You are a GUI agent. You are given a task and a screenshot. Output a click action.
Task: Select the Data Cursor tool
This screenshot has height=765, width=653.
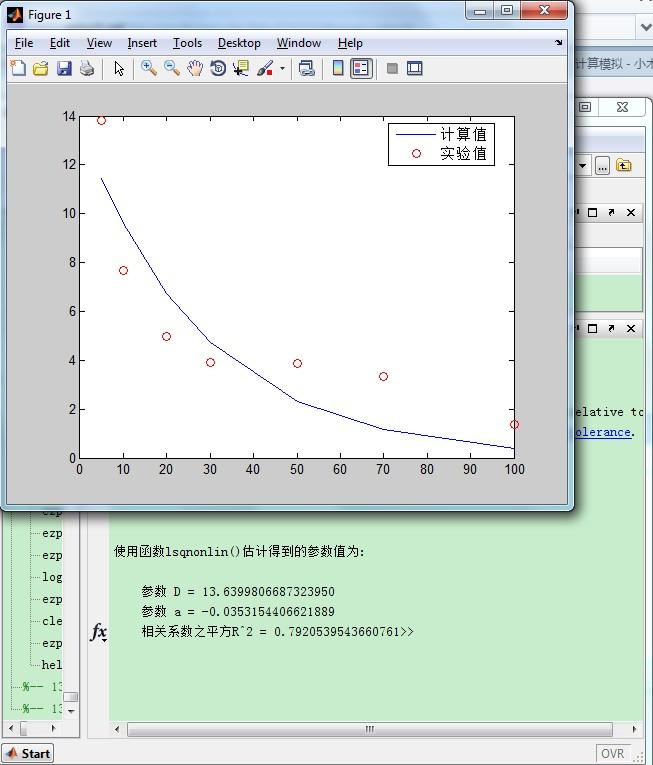click(241, 68)
